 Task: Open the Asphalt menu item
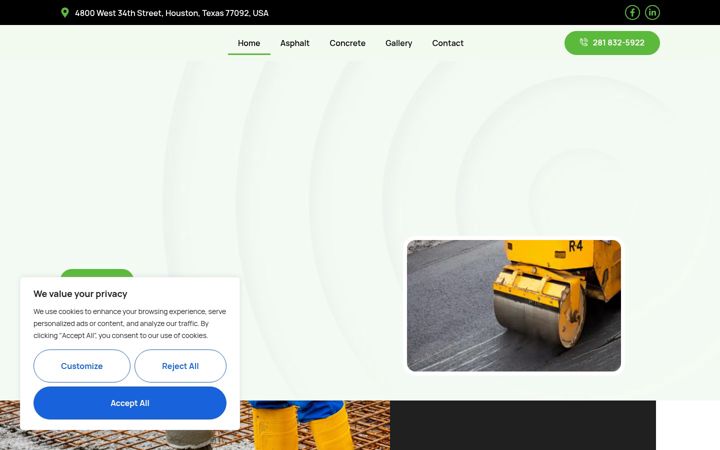tap(295, 43)
